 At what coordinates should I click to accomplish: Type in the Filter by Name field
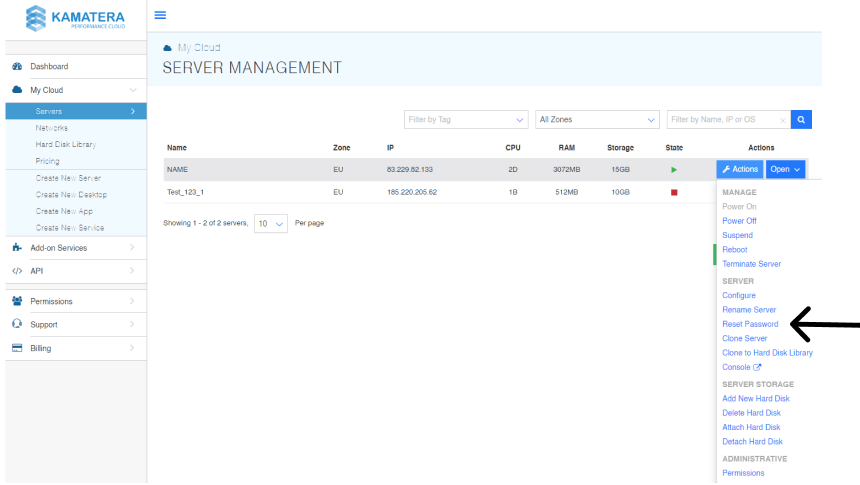(724, 120)
